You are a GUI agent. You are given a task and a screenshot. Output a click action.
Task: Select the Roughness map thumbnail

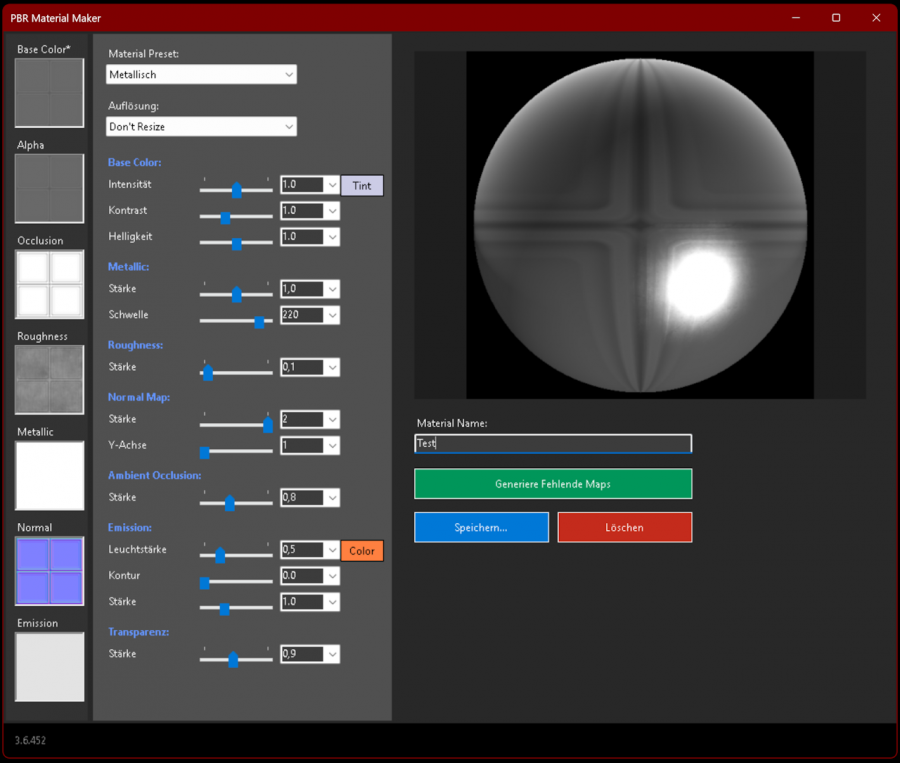point(49,380)
